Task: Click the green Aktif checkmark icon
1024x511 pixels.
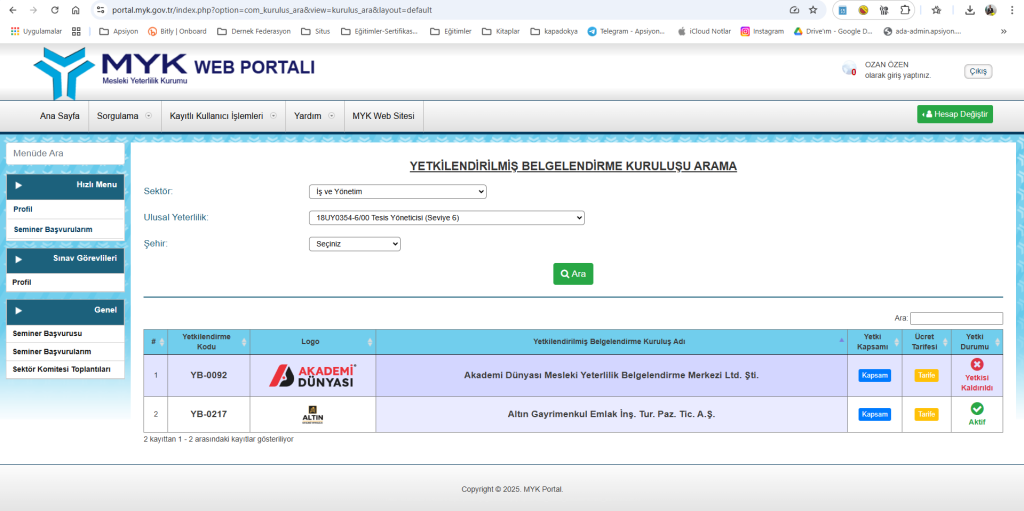Action: (x=977, y=408)
